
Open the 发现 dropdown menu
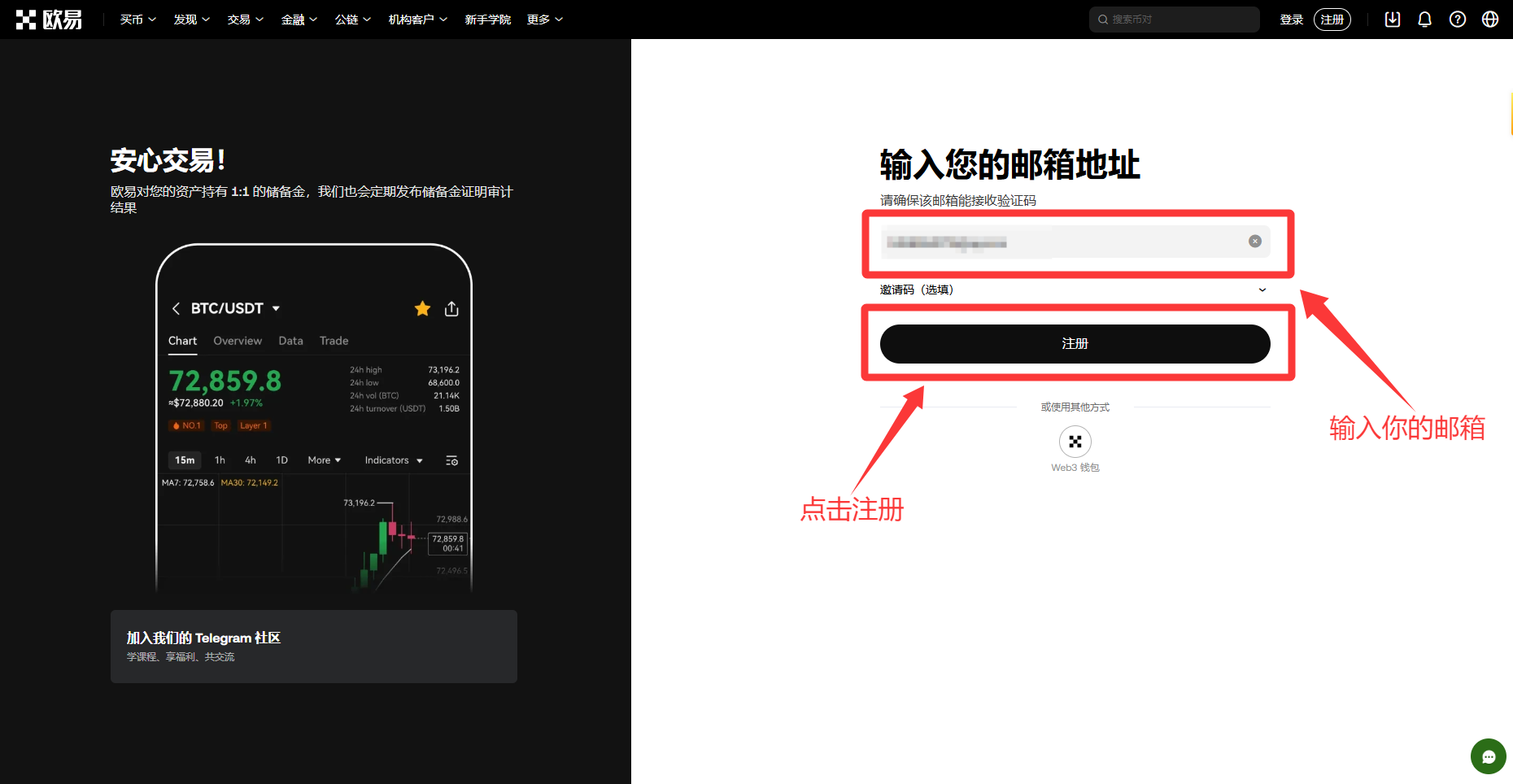pyautogui.click(x=191, y=20)
